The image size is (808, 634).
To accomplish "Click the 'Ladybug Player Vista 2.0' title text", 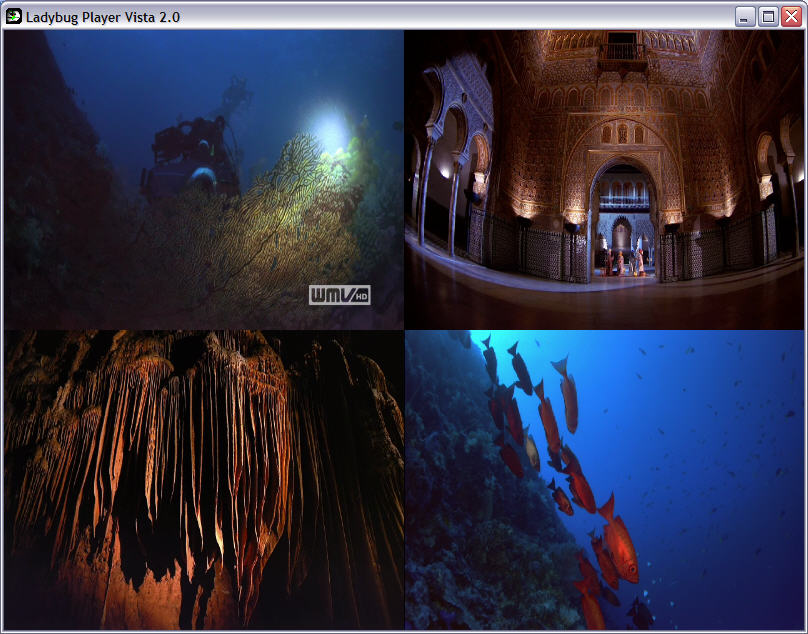I will pyautogui.click(x=103, y=17).
